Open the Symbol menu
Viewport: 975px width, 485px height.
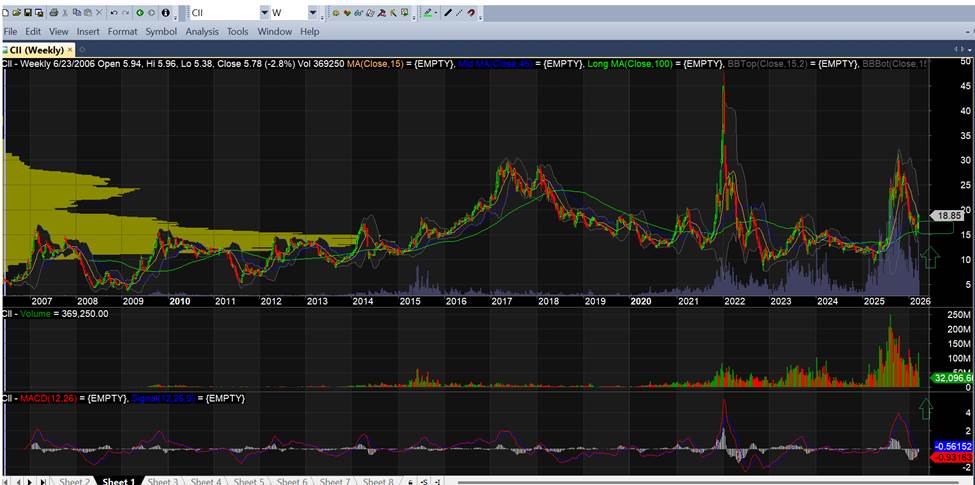pyautogui.click(x=161, y=32)
